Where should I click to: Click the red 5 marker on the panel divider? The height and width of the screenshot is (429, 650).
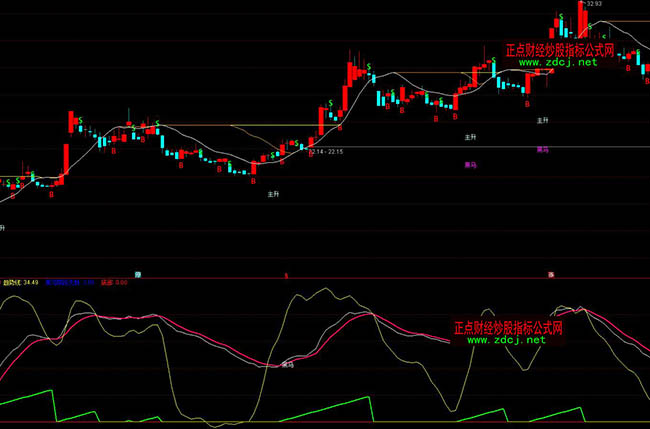[286, 274]
